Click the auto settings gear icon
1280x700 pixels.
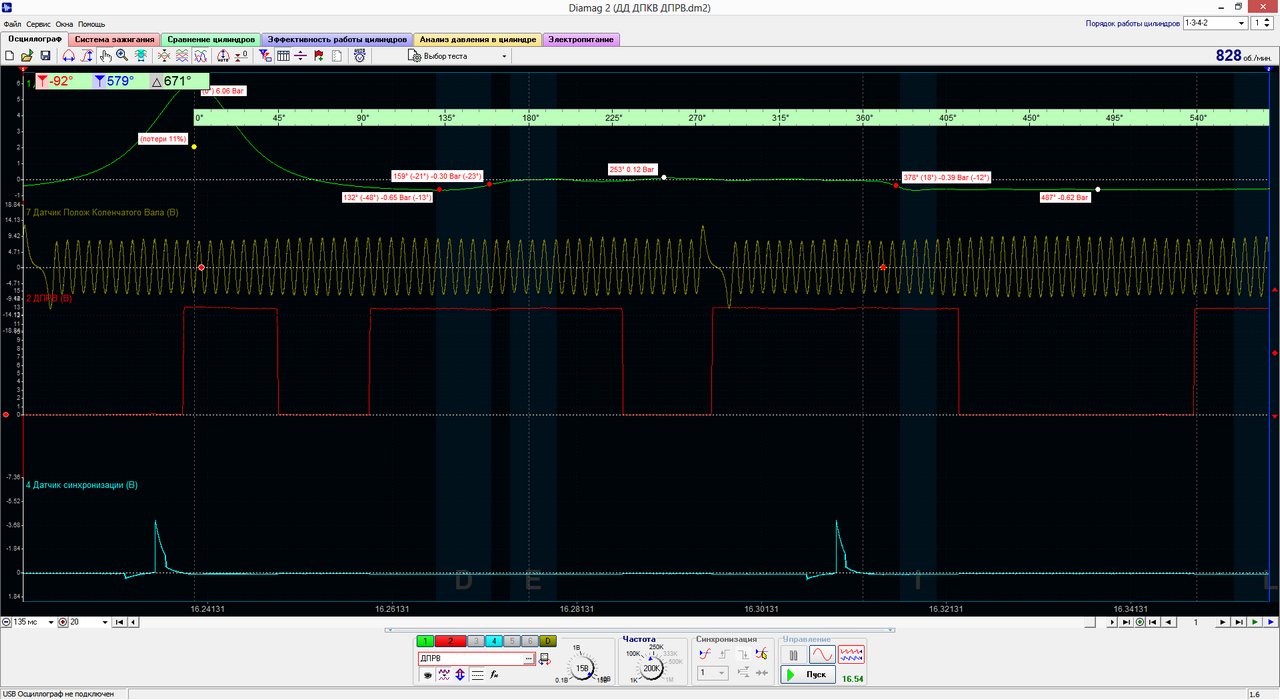[x=359, y=56]
